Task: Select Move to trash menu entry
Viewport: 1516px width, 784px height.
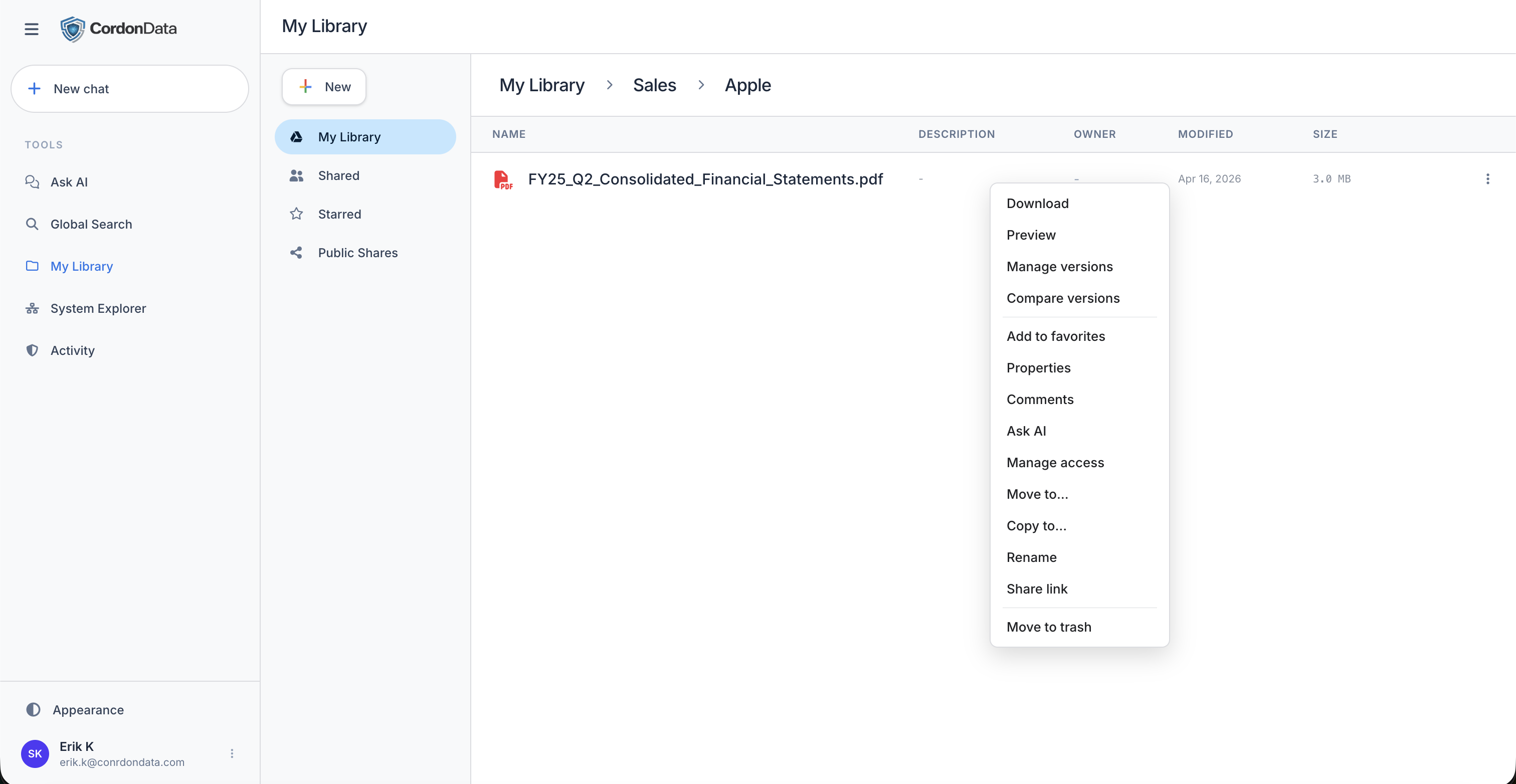Action: click(x=1049, y=627)
